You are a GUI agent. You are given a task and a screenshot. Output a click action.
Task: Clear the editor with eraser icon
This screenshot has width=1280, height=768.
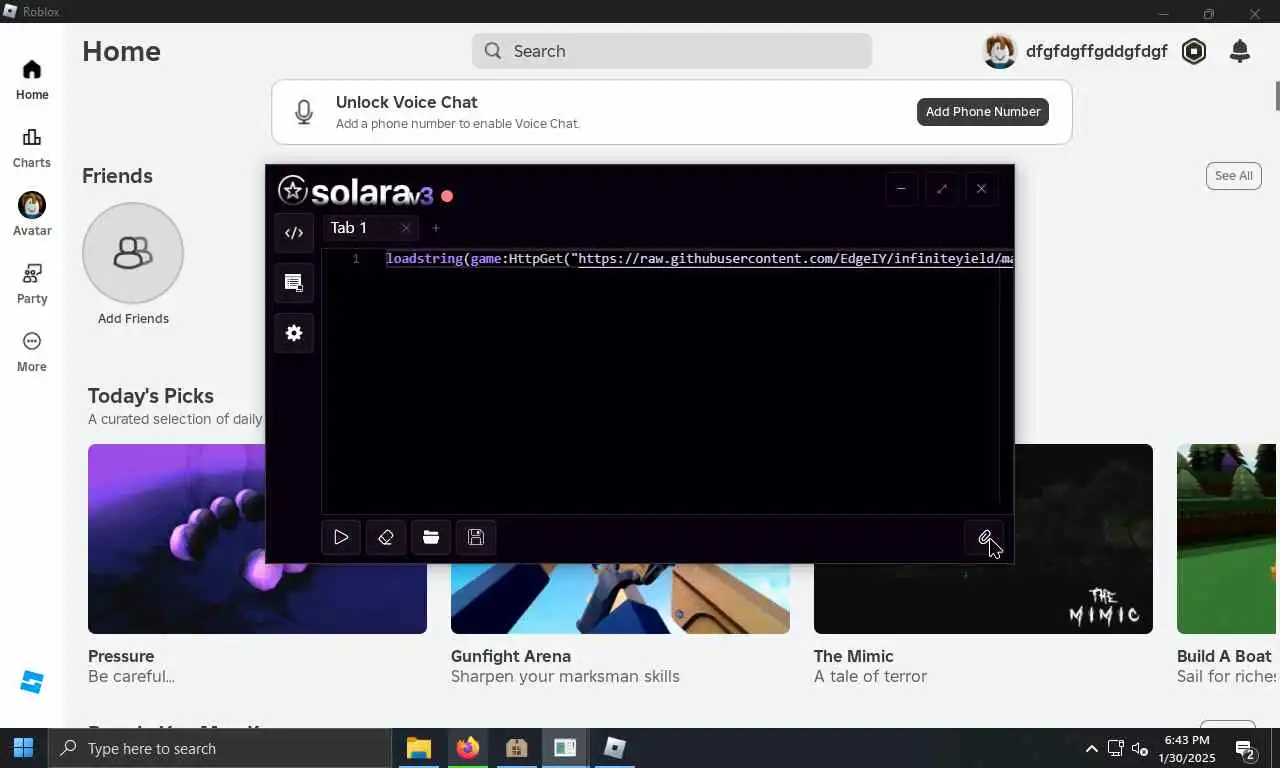click(386, 538)
